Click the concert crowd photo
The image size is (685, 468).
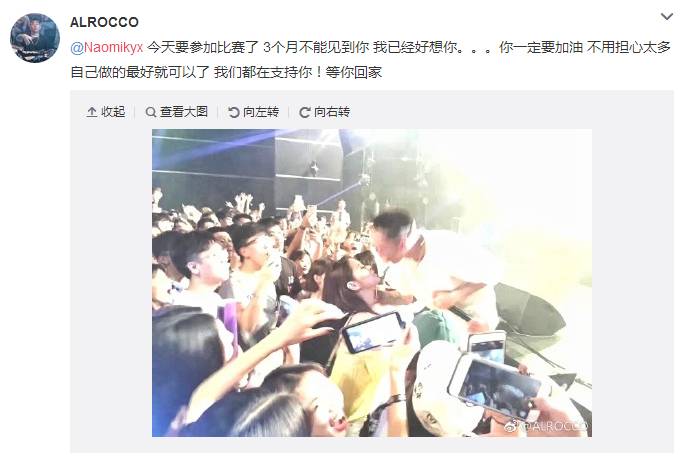[372, 283]
